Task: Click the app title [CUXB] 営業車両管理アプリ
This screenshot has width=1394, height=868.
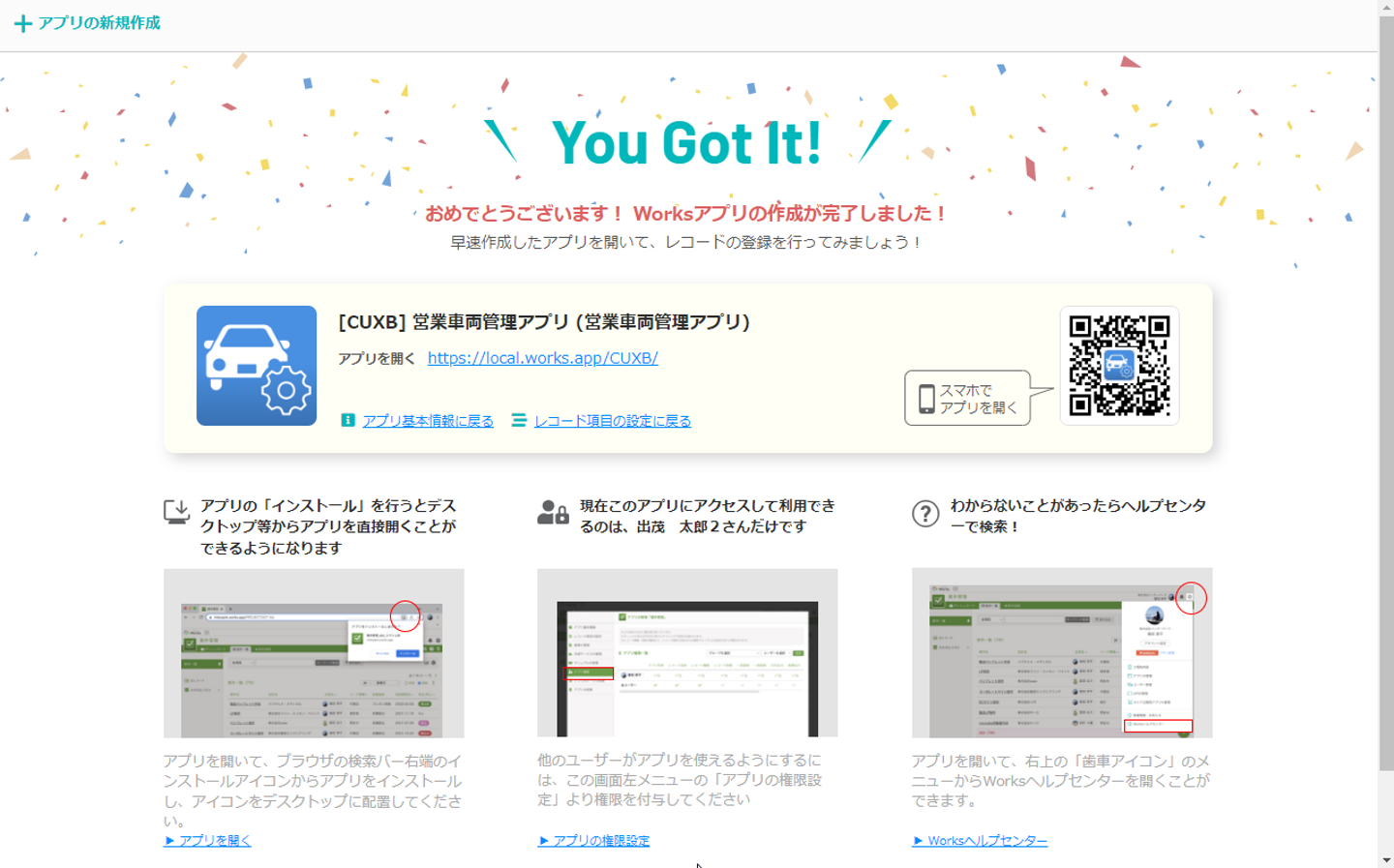Action: click(544, 322)
